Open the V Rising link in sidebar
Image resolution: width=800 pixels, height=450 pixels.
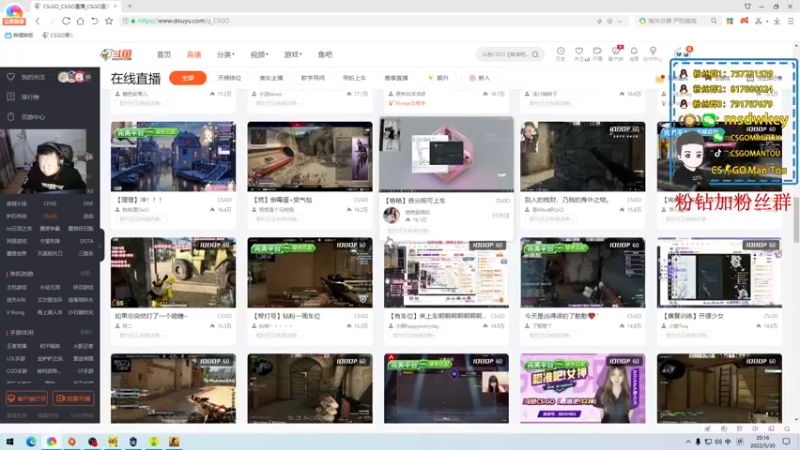15,312
